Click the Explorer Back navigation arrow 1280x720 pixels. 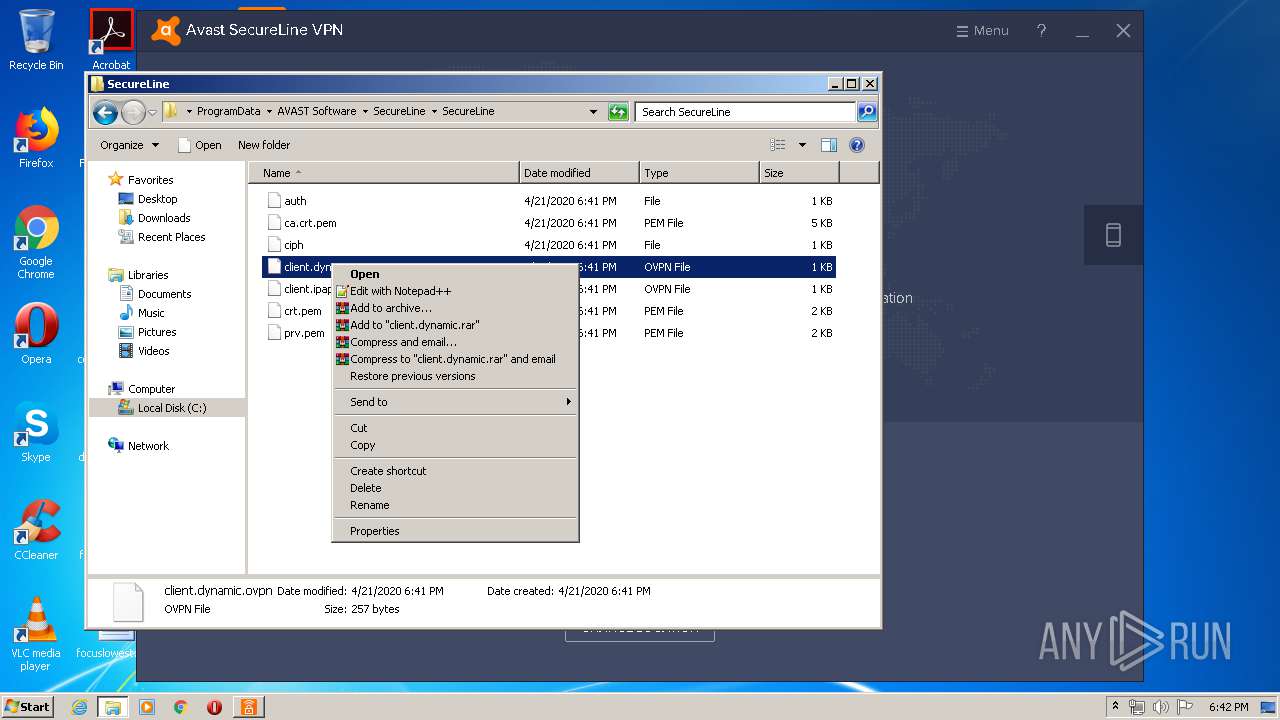(105, 112)
